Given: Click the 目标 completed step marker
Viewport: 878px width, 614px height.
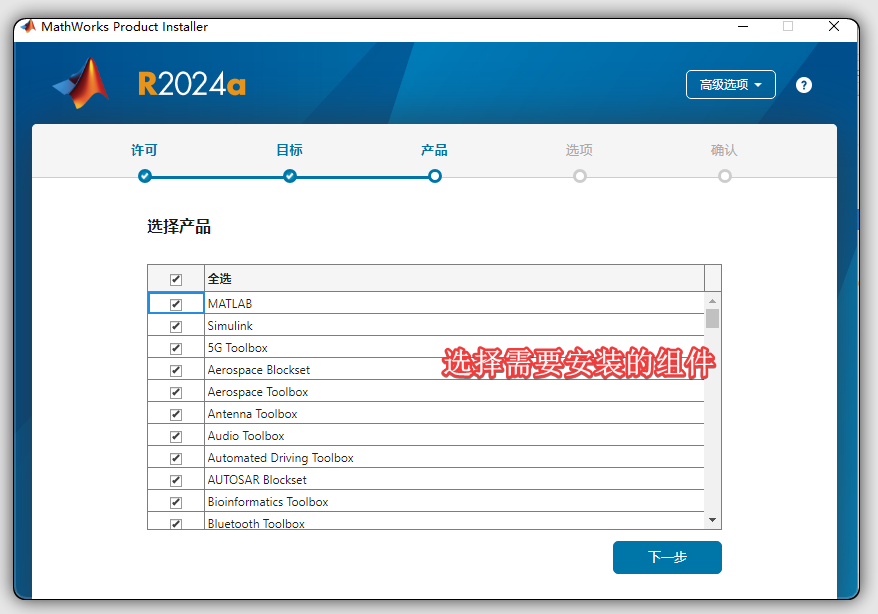Looking at the screenshot, I should pos(289,176).
